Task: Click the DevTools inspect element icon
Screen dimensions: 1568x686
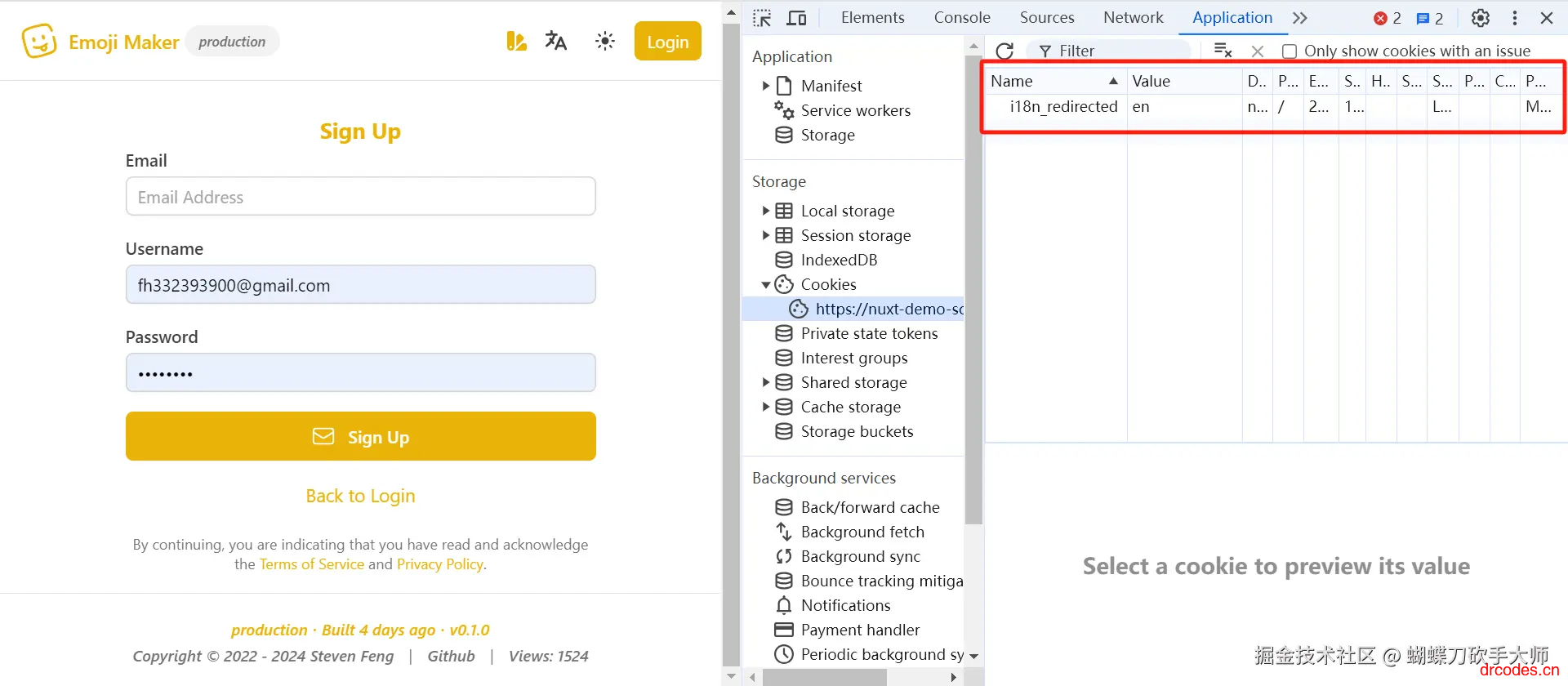Action: point(762,18)
